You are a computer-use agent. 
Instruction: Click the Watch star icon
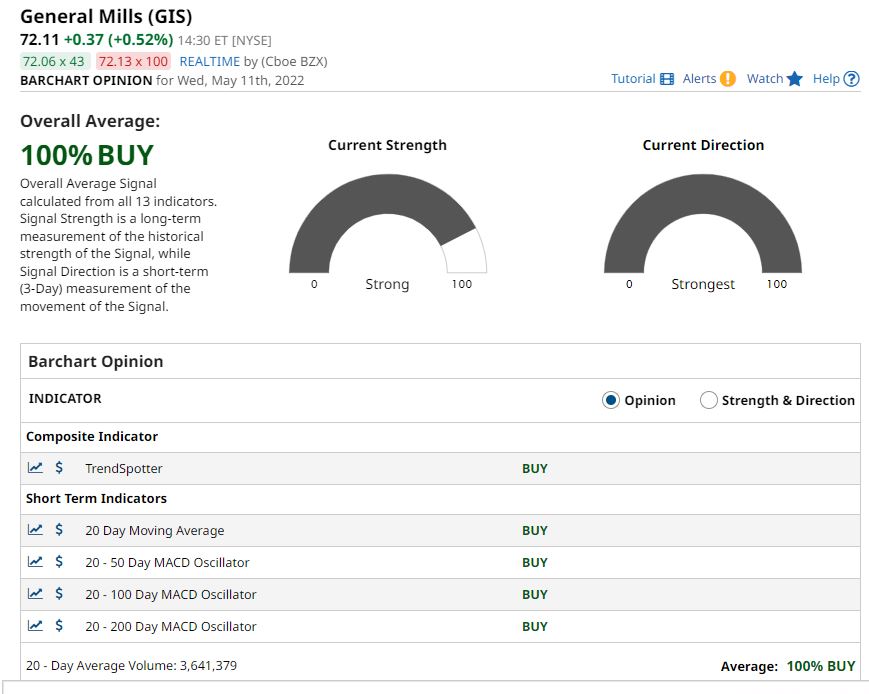coord(795,79)
